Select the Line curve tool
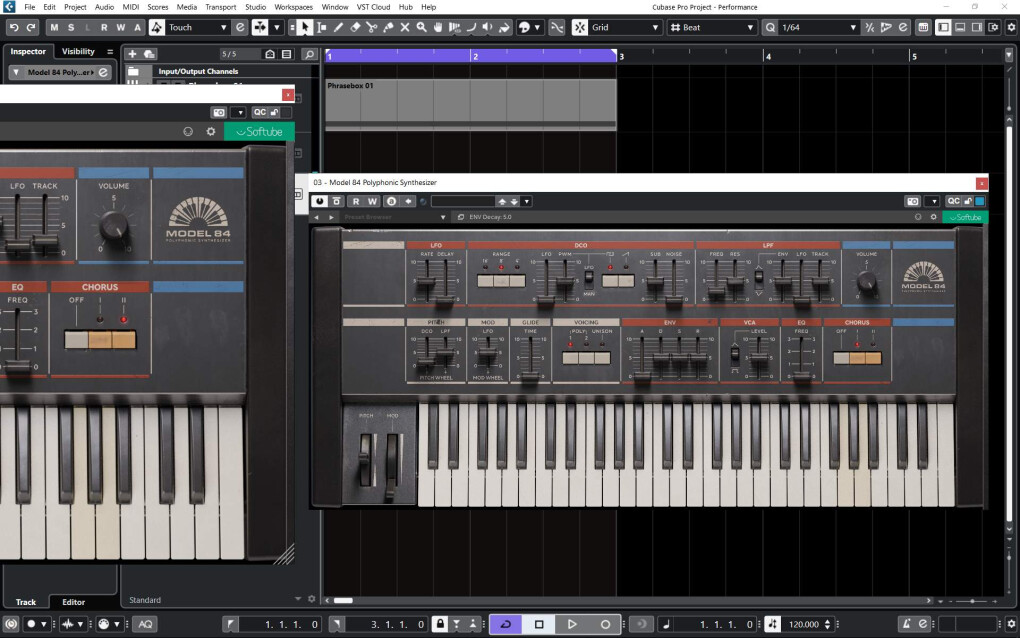 (471, 27)
